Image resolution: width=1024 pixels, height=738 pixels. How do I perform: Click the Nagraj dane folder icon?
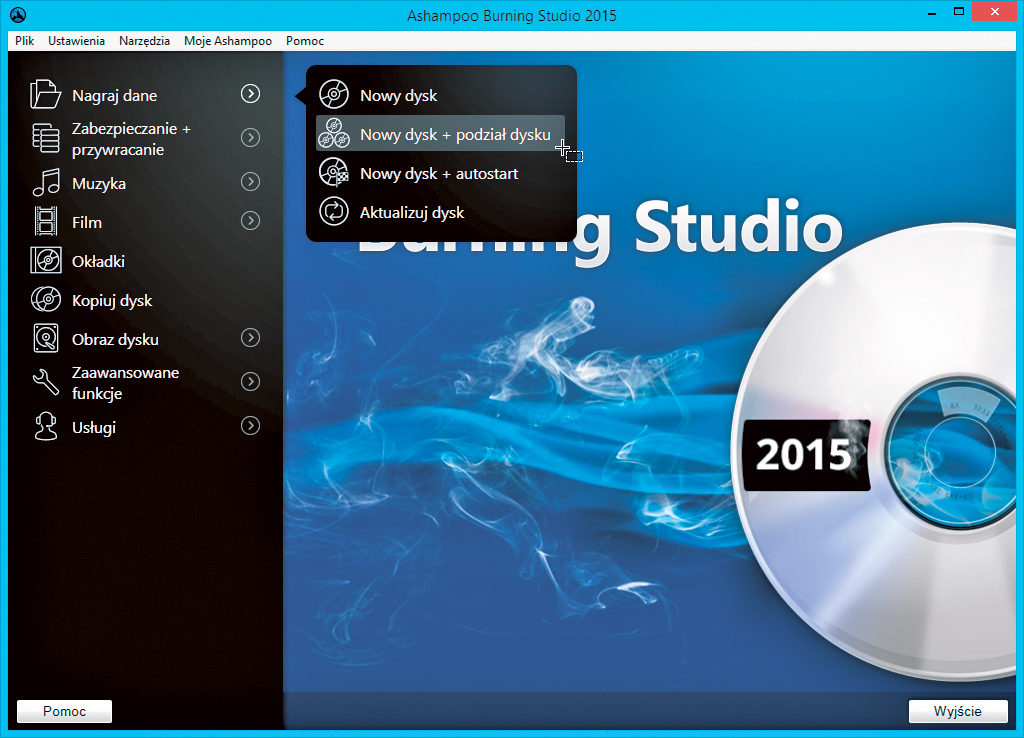(x=46, y=95)
